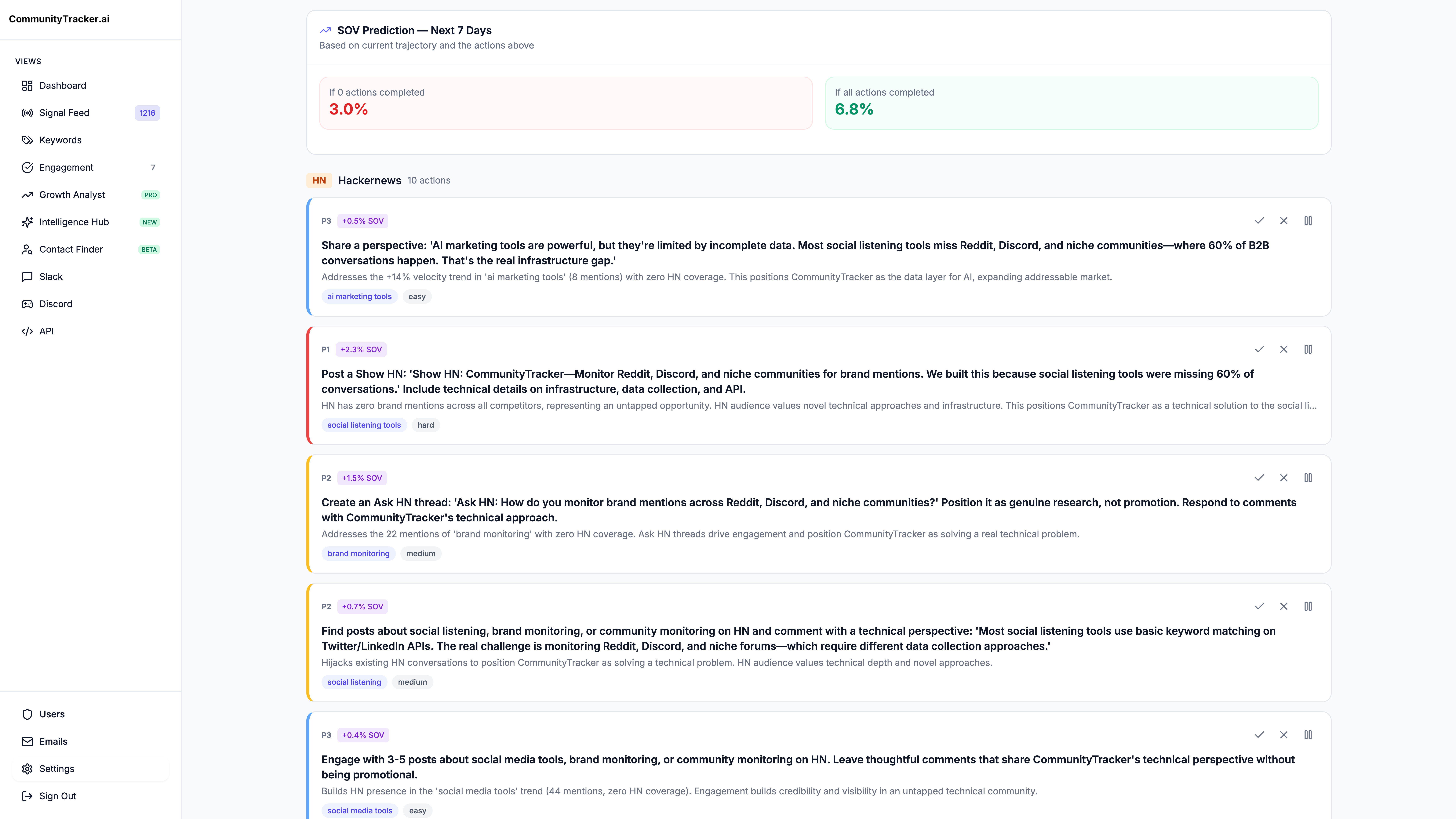Click the Sign Out link
This screenshot has height=819, width=1456.
tap(57, 796)
